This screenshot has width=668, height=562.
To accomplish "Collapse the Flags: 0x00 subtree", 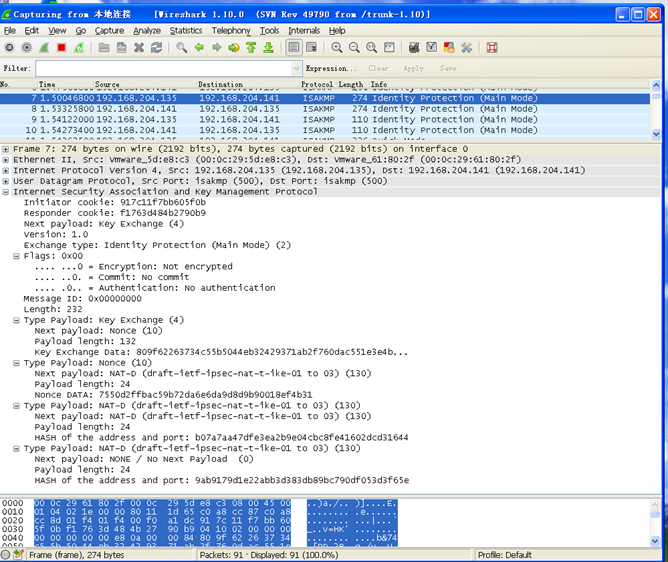I will (x=17, y=255).
